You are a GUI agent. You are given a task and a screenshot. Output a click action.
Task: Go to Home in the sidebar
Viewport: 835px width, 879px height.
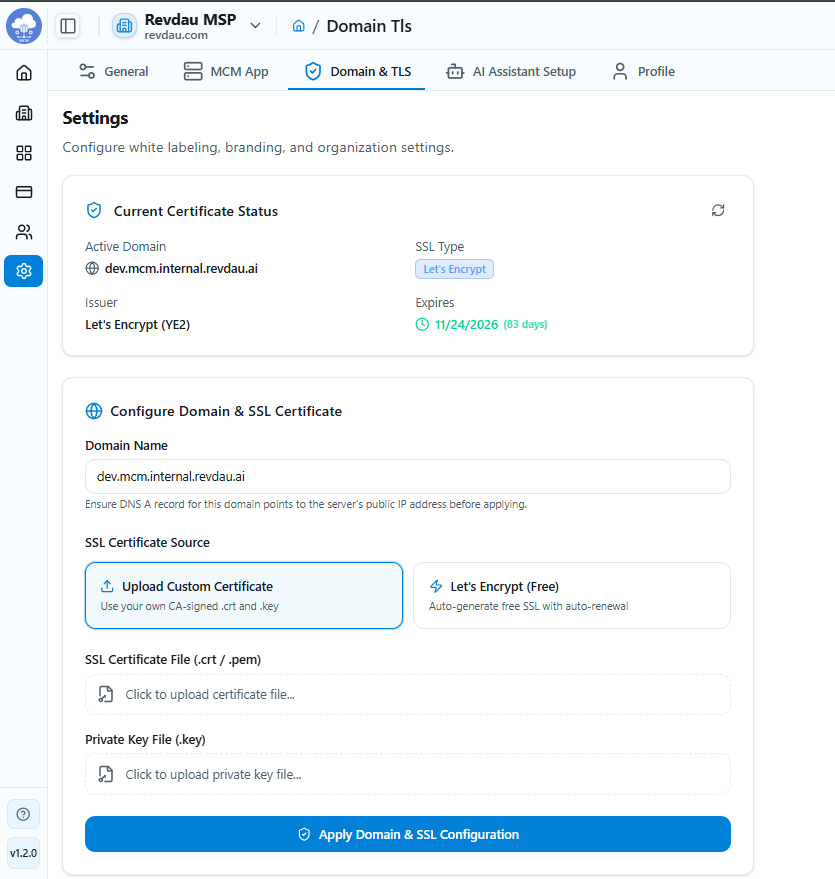[24, 73]
